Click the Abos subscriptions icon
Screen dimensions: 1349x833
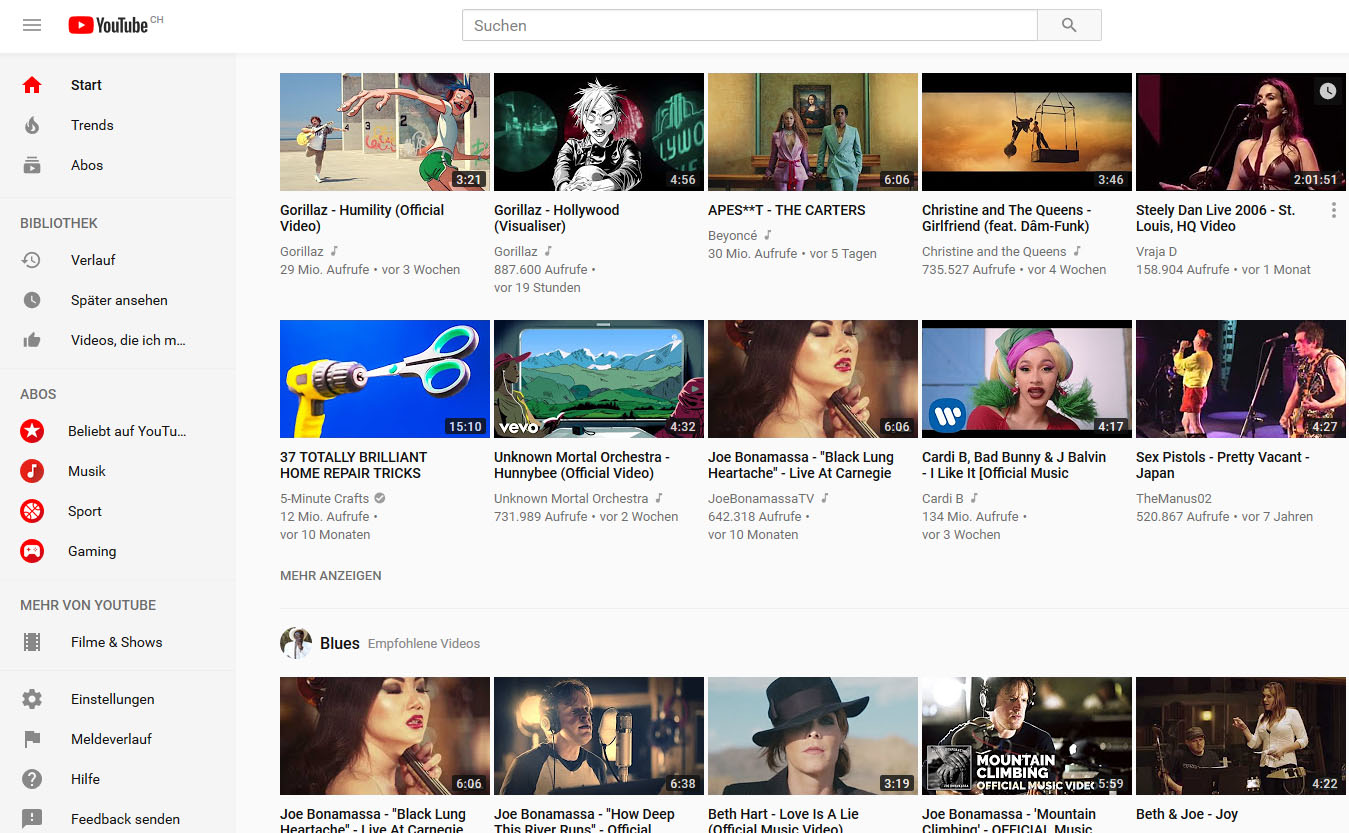tap(32, 165)
